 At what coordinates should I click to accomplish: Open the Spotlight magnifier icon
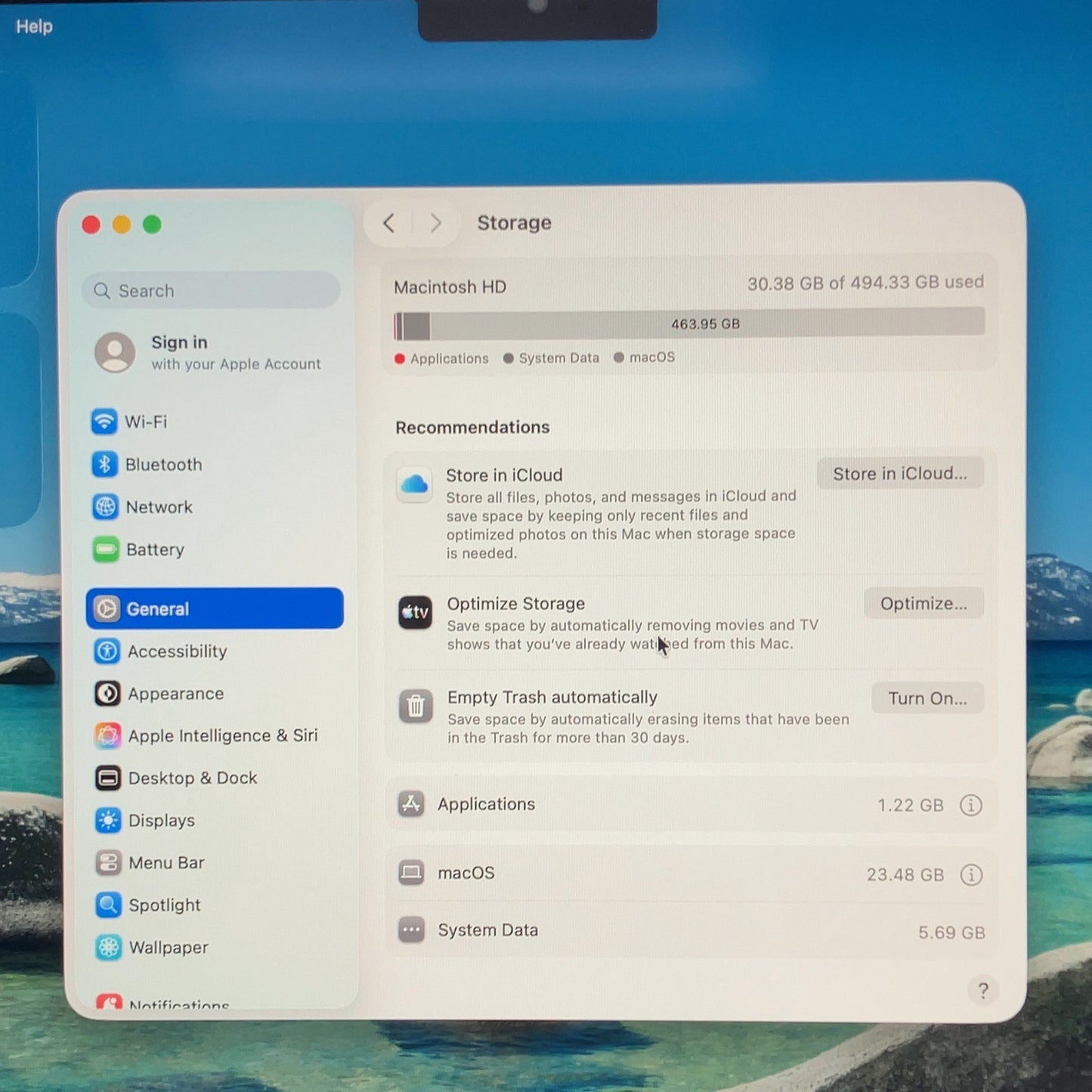pos(109,905)
